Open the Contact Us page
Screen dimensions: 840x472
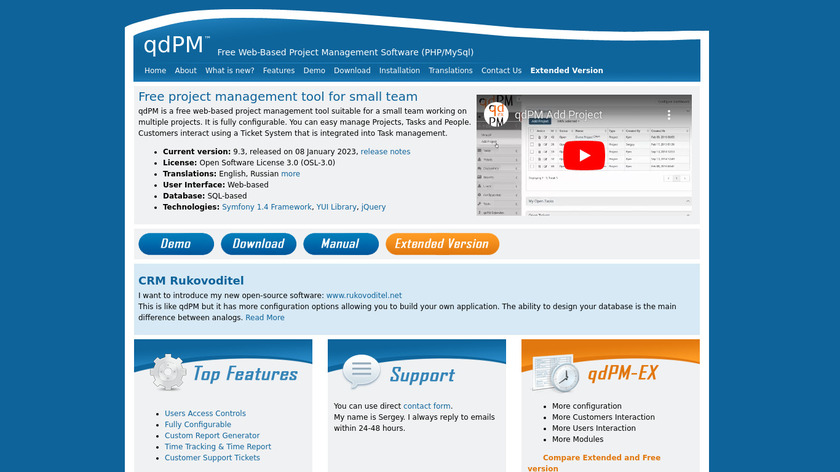tap(501, 71)
